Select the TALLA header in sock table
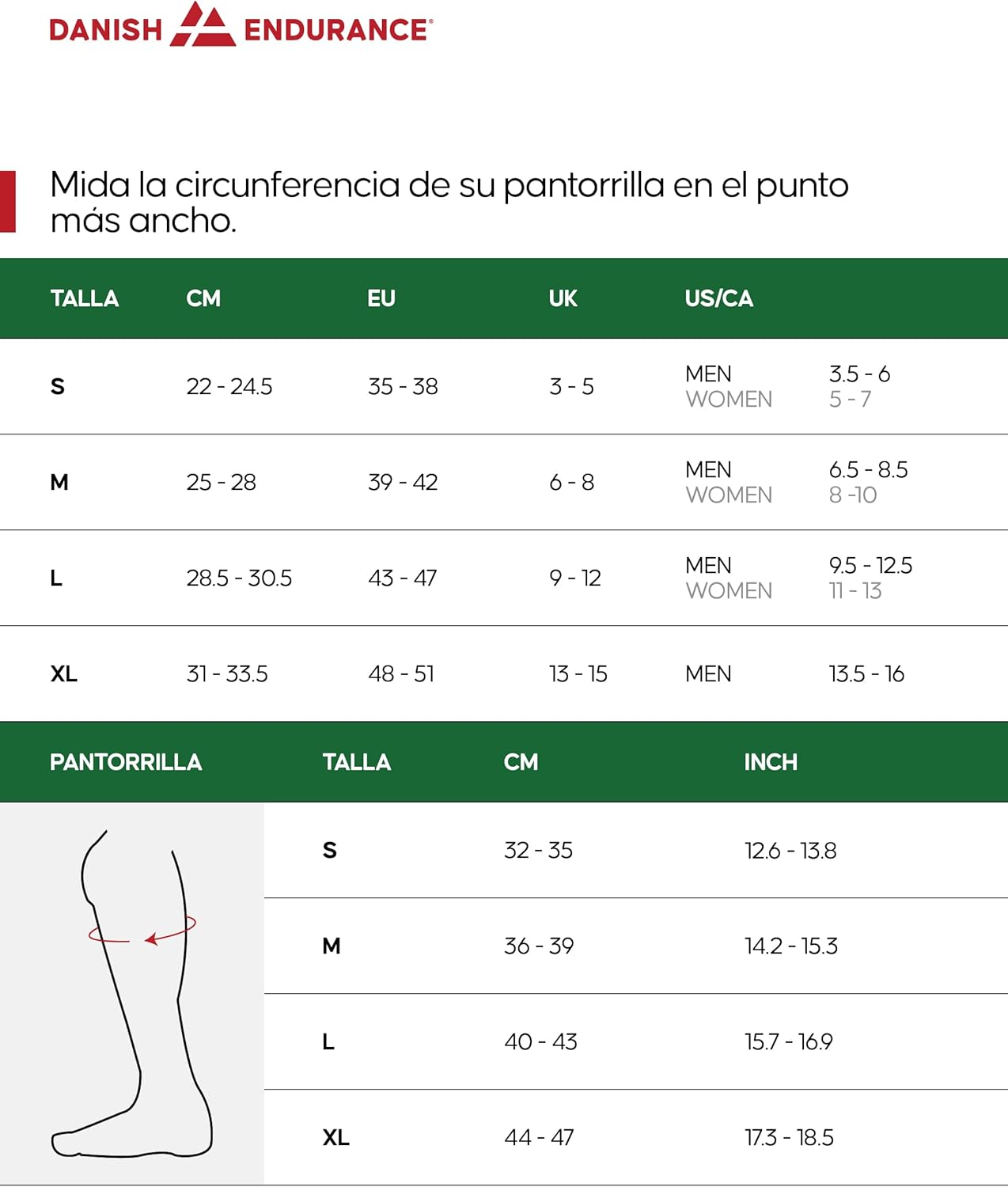Screen dimensions: 1008x1187 coord(85,298)
